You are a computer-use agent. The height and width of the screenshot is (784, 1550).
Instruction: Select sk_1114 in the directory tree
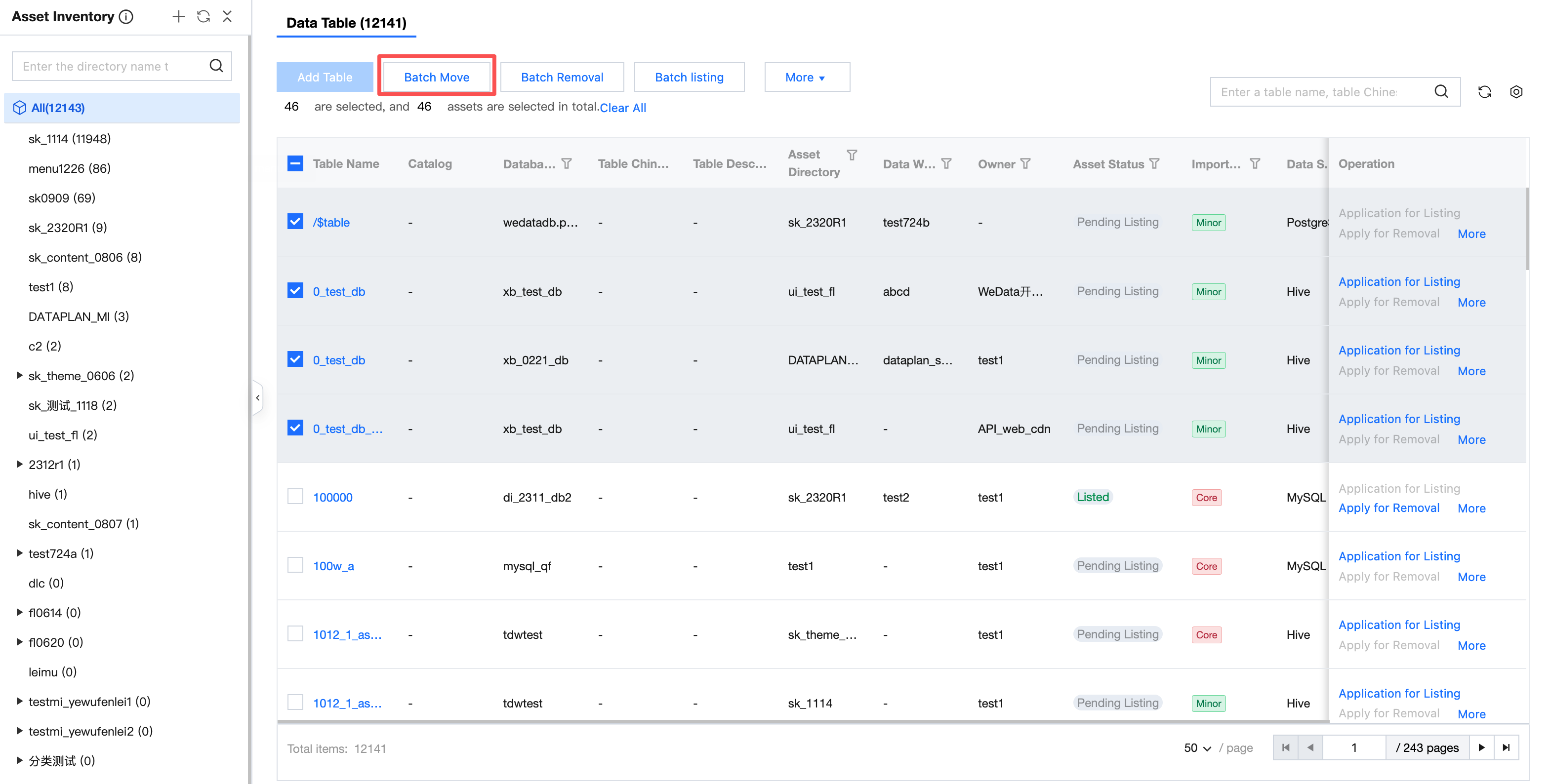[69, 138]
